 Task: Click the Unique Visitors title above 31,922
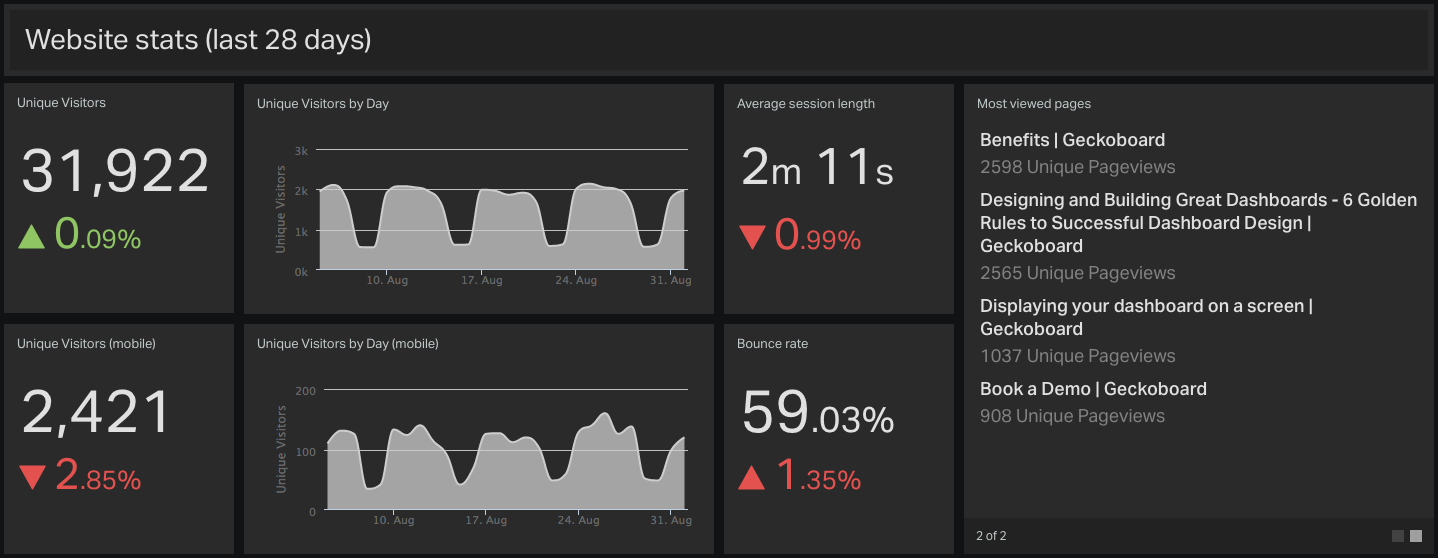click(x=61, y=103)
